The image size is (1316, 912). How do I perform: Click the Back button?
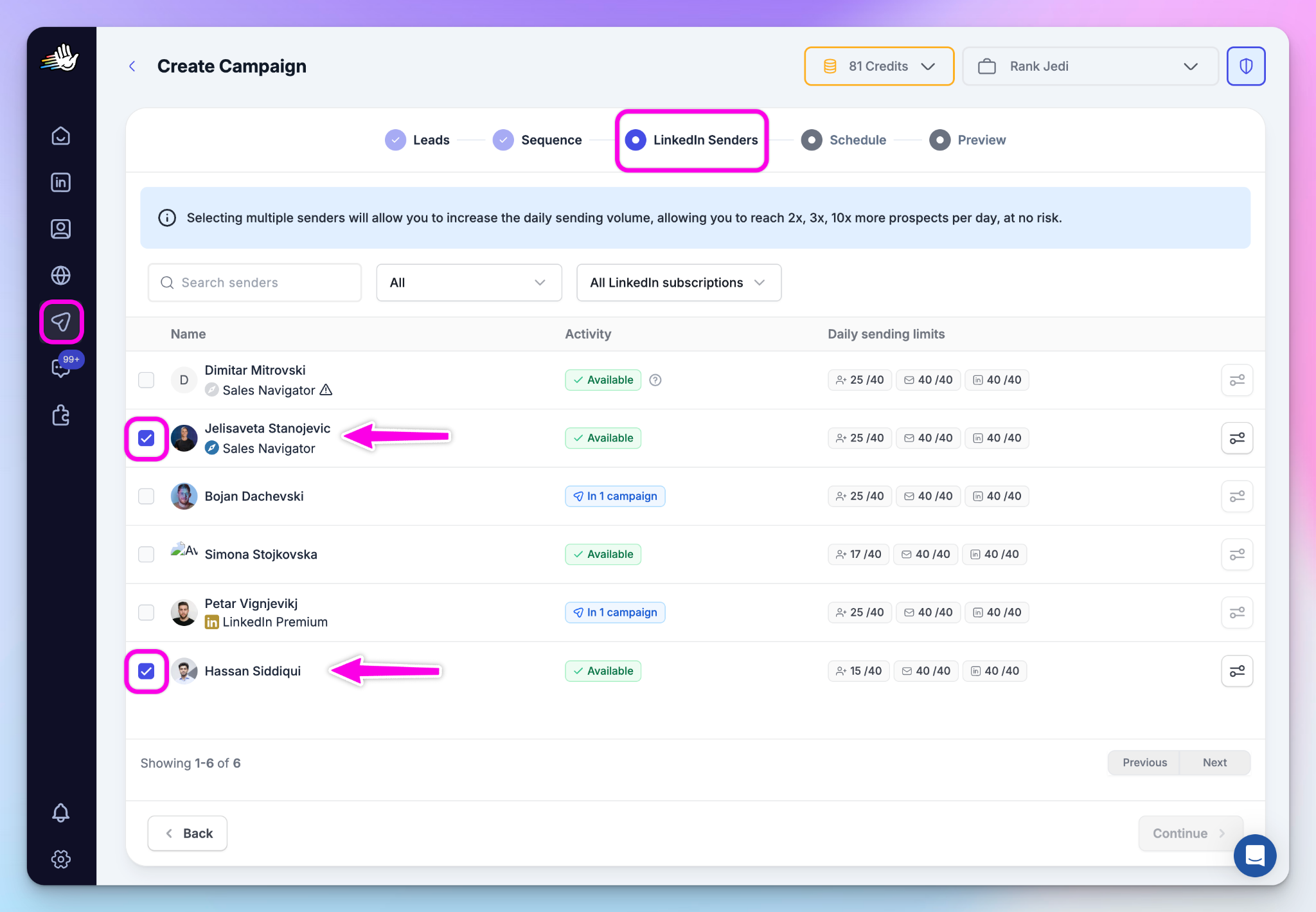[187, 834]
